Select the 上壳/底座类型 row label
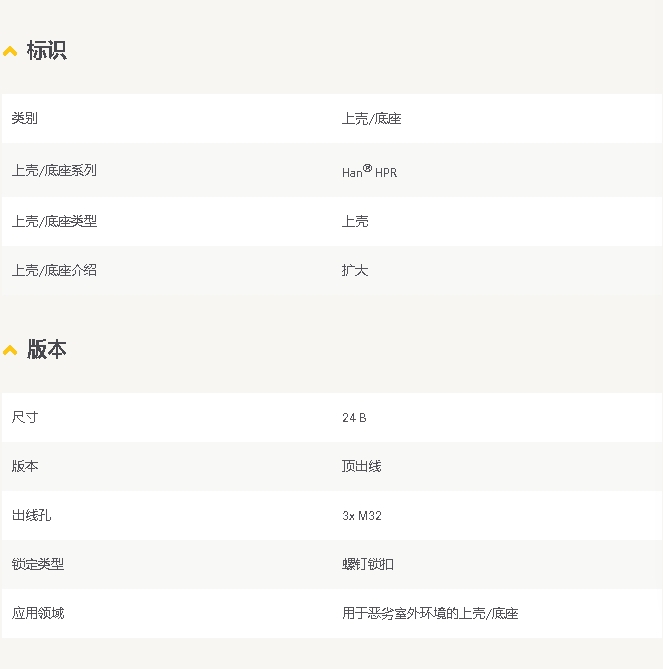 point(54,221)
